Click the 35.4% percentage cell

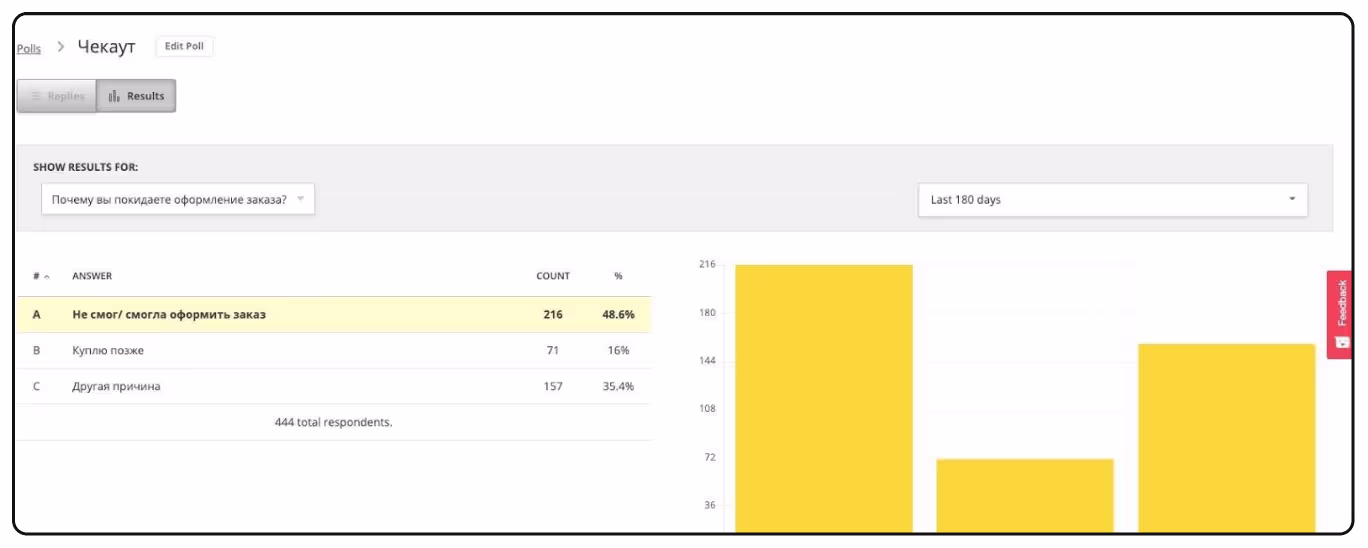tap(618, 386)
